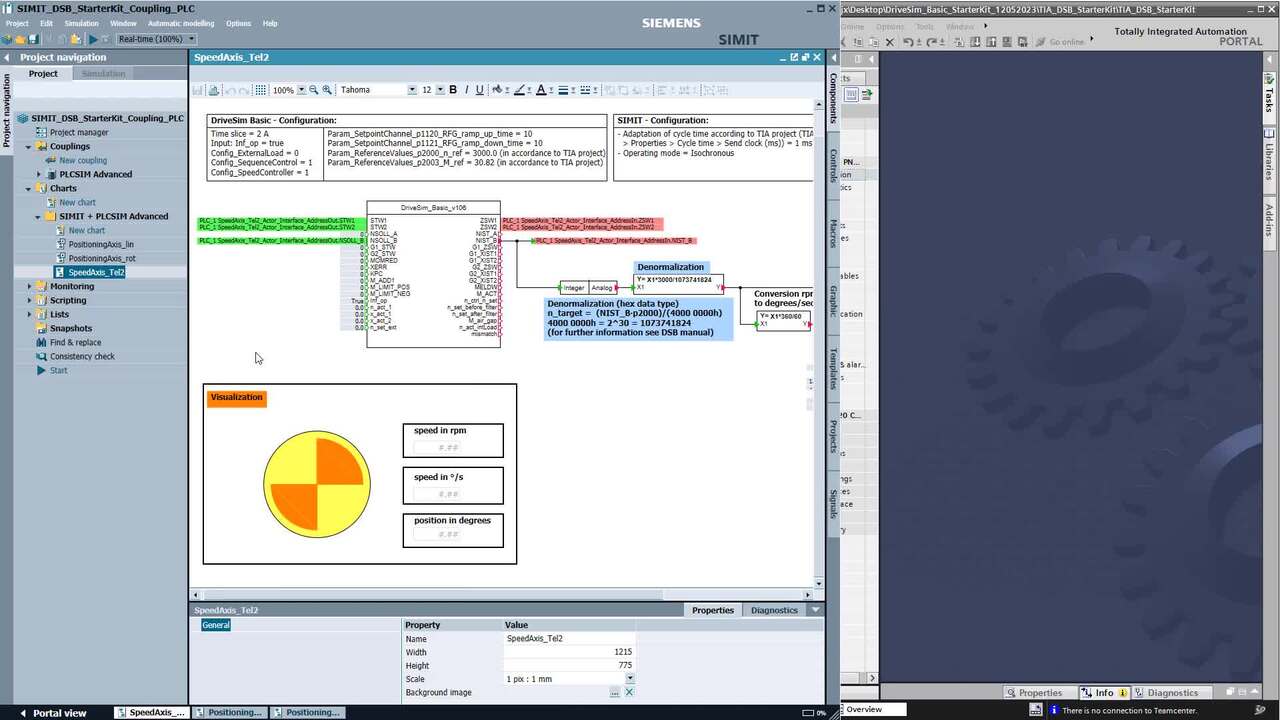Screen dimensions: 1280x720
Task: Open the Automatic modelling menu
Action: 180,23
